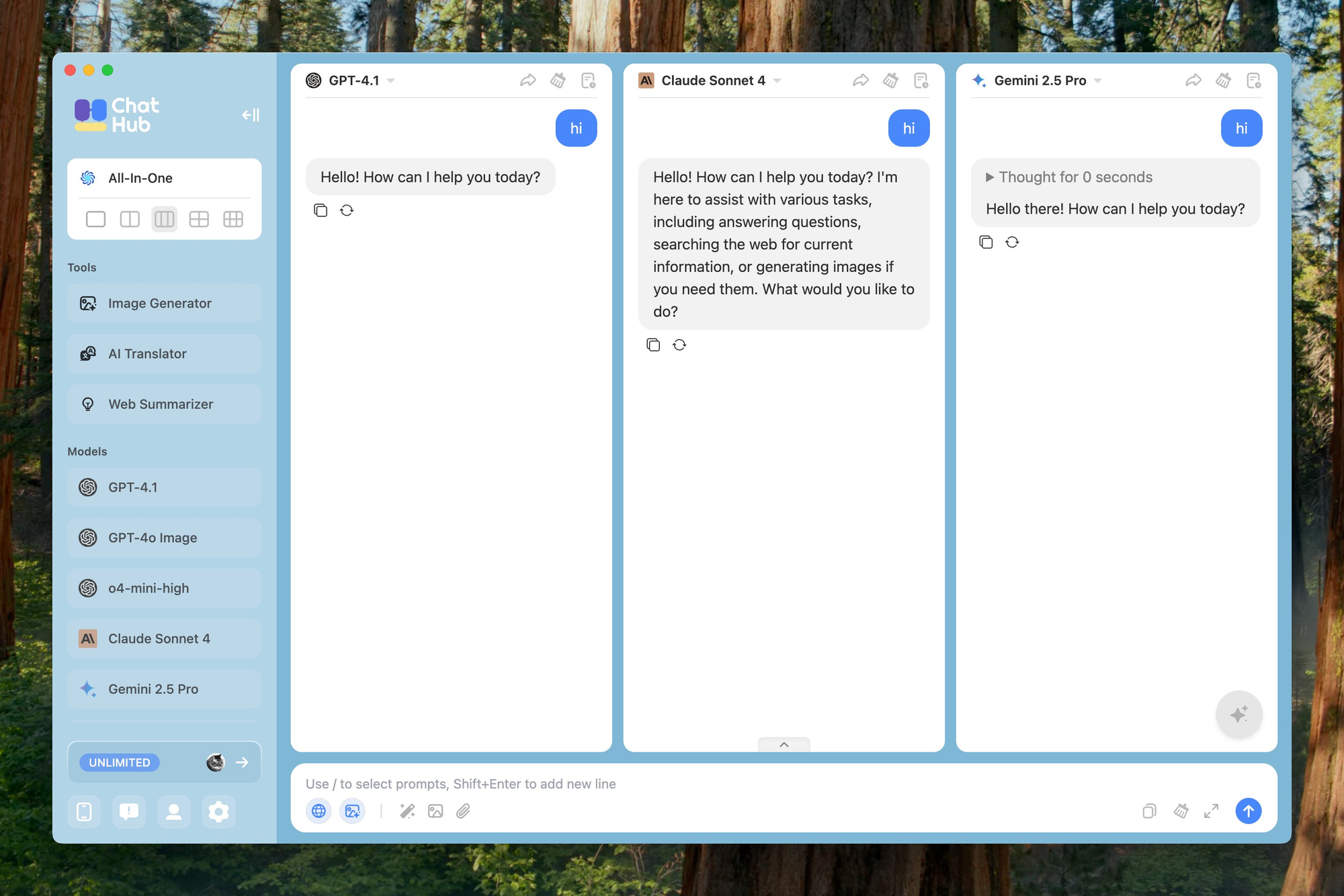Clear the Gemini 2.5 Pro conversation
Image resolution: width=1344 pixels, height=896 pixels.
point(1223,81)
